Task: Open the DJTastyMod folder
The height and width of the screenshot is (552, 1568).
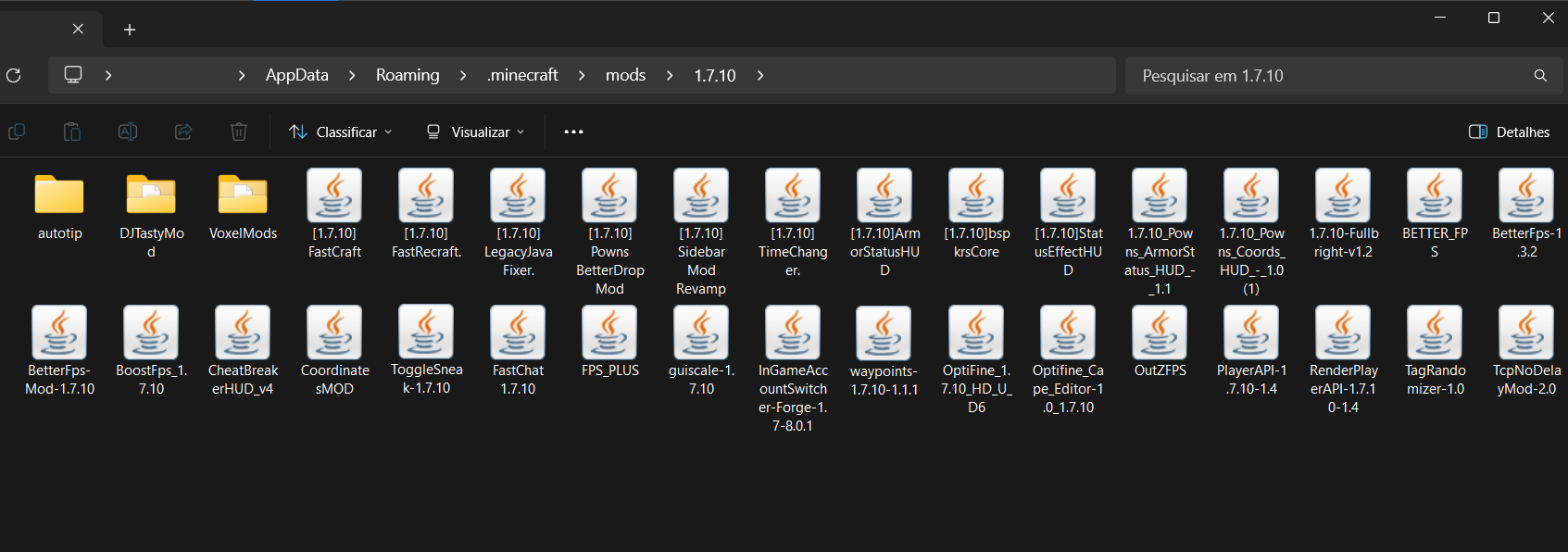Action: click(x=151, y=215)
